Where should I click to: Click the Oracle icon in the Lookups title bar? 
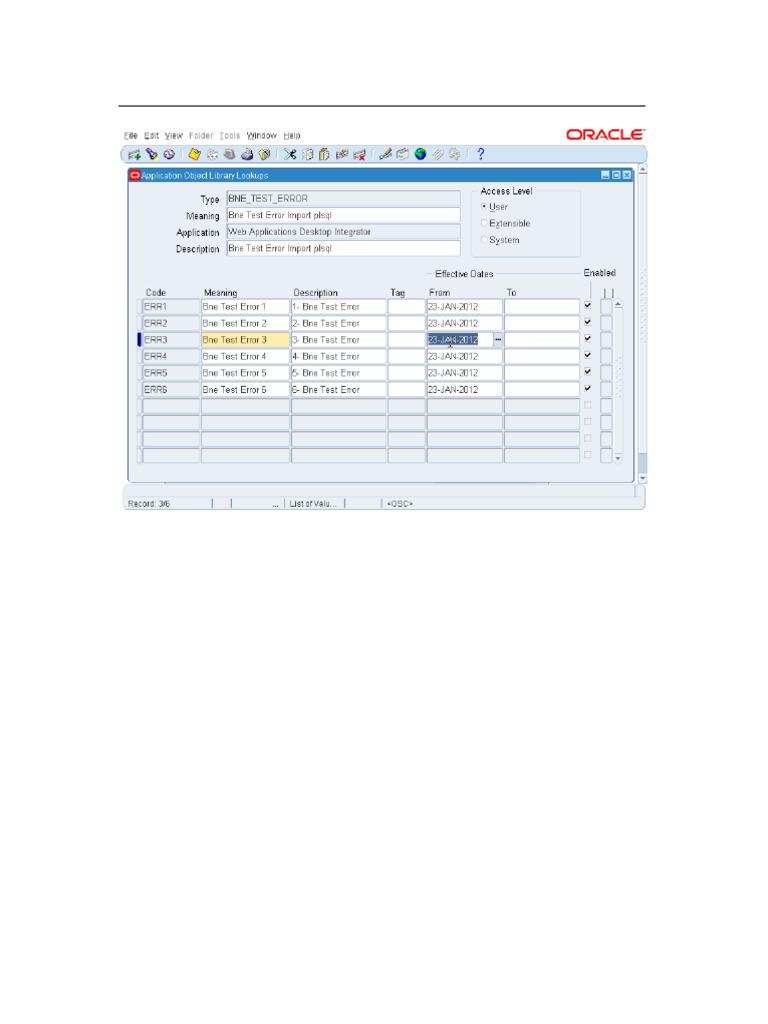[135, 175]
